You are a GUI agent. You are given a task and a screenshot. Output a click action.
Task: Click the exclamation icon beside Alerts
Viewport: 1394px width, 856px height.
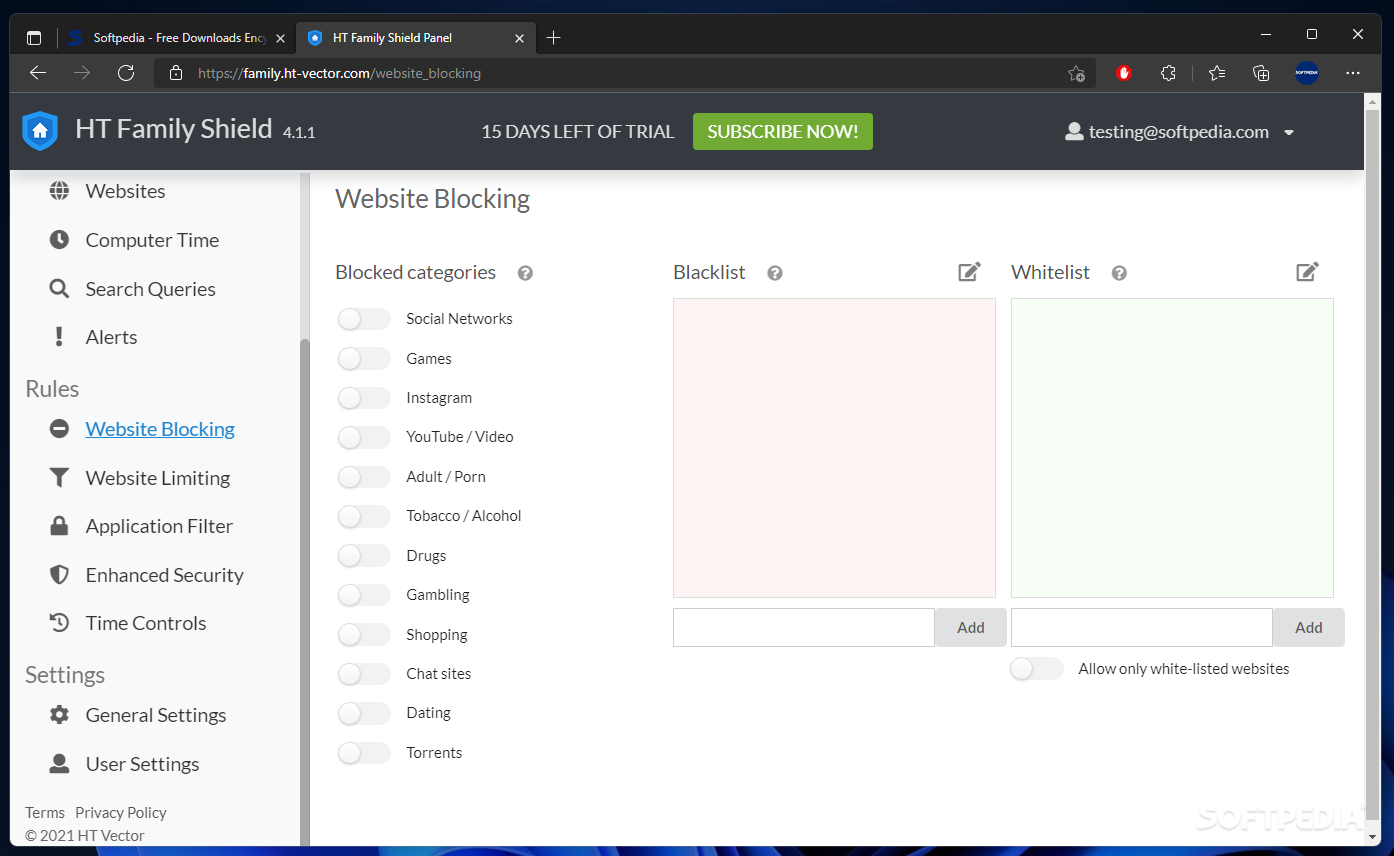[59, 337]
